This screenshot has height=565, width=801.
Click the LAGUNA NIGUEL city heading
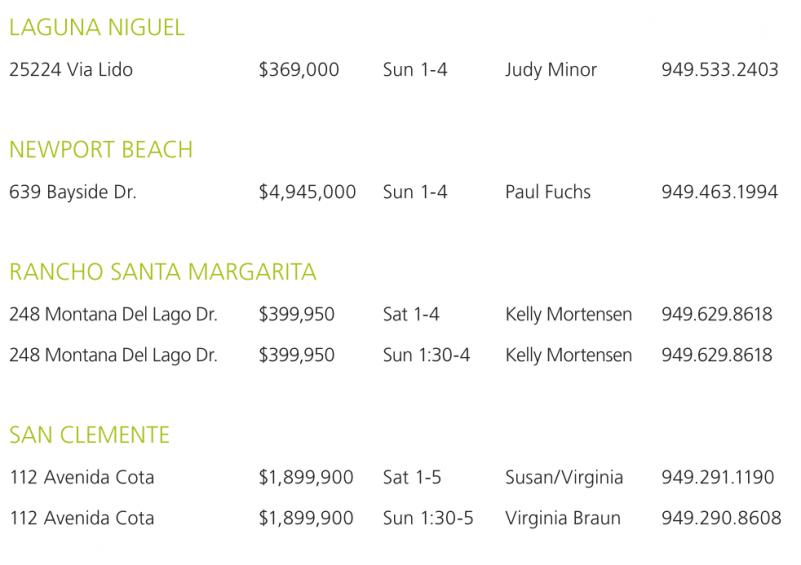point(97,28)
